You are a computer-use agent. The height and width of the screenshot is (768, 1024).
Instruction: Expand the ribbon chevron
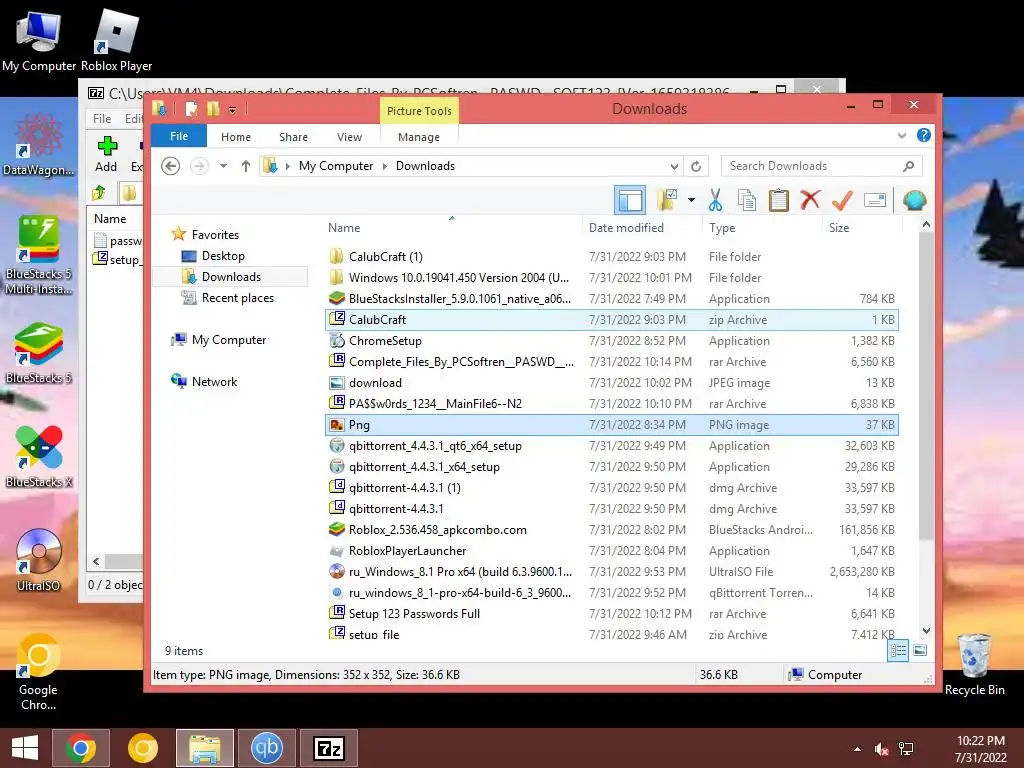point(902,136)
